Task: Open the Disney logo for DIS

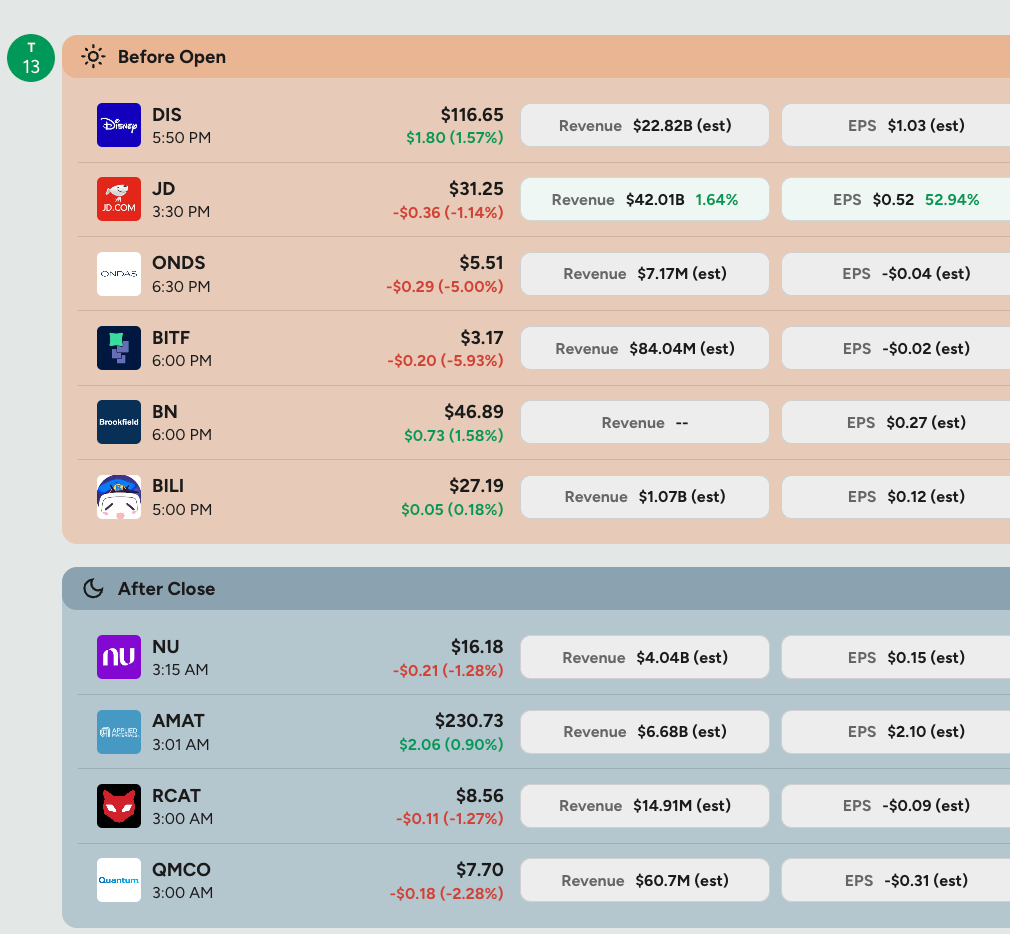Action: click(x=119, y=125)
